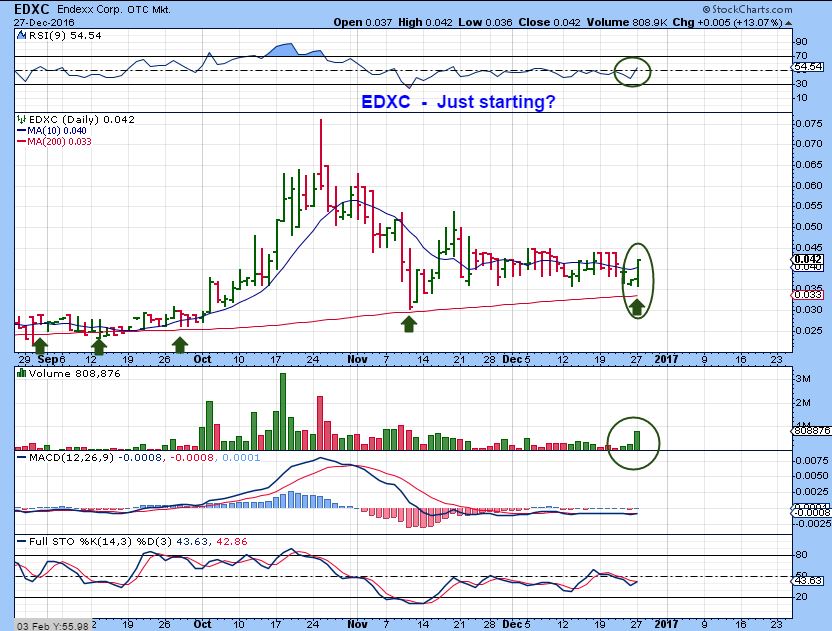Click the date '27-Dec-2016' in header
This screenshot has width=832, height=631.
point(44,23)
